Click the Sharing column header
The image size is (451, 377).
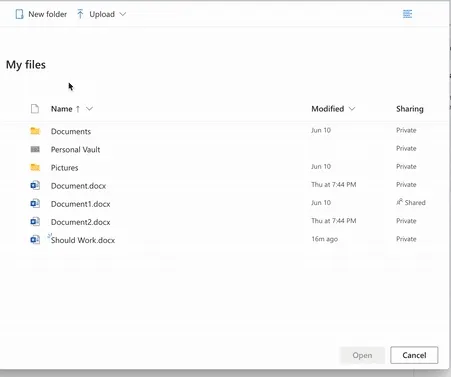(x=410, y=109)
